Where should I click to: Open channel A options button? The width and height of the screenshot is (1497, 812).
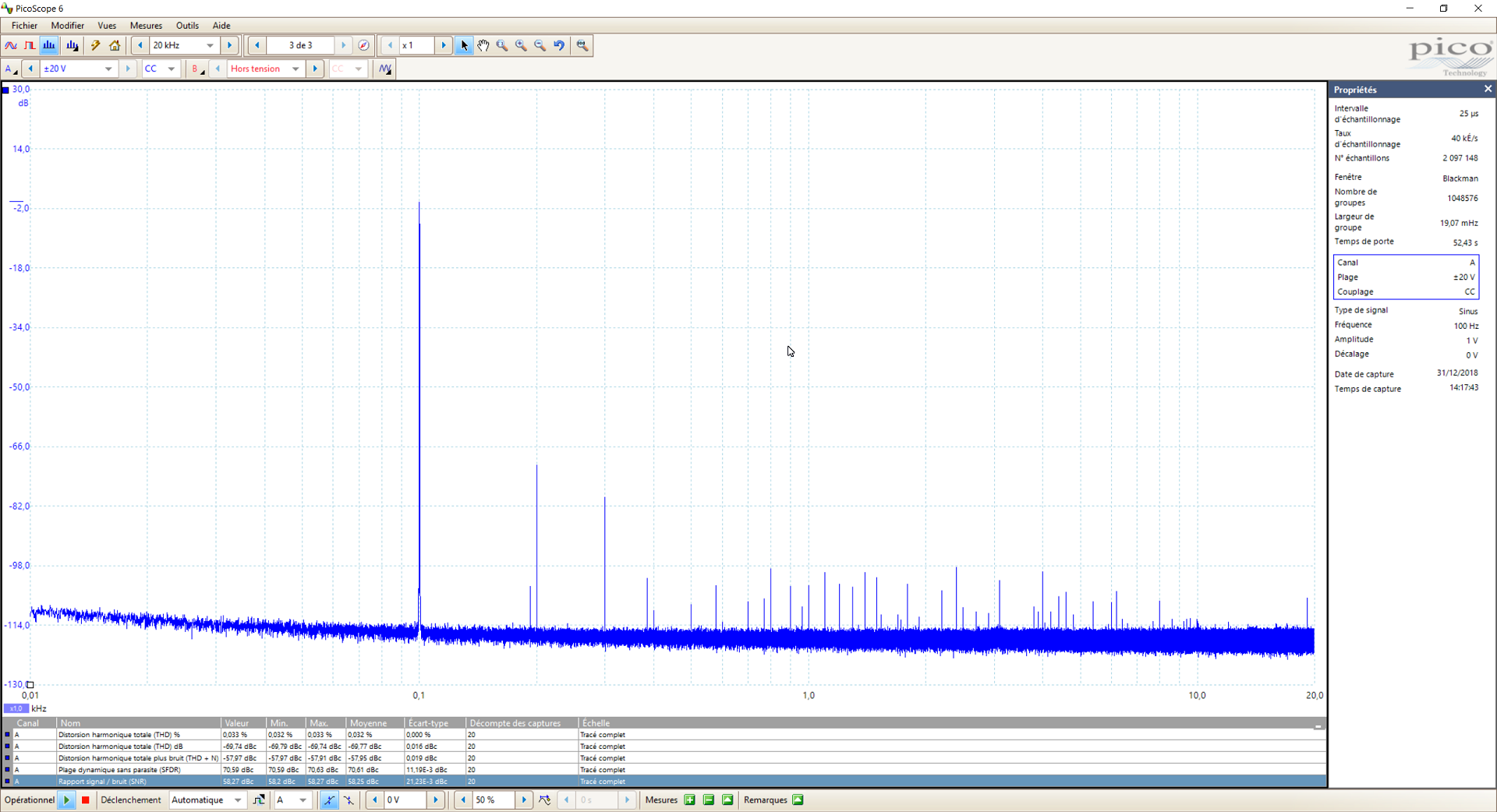pos(11,69)
